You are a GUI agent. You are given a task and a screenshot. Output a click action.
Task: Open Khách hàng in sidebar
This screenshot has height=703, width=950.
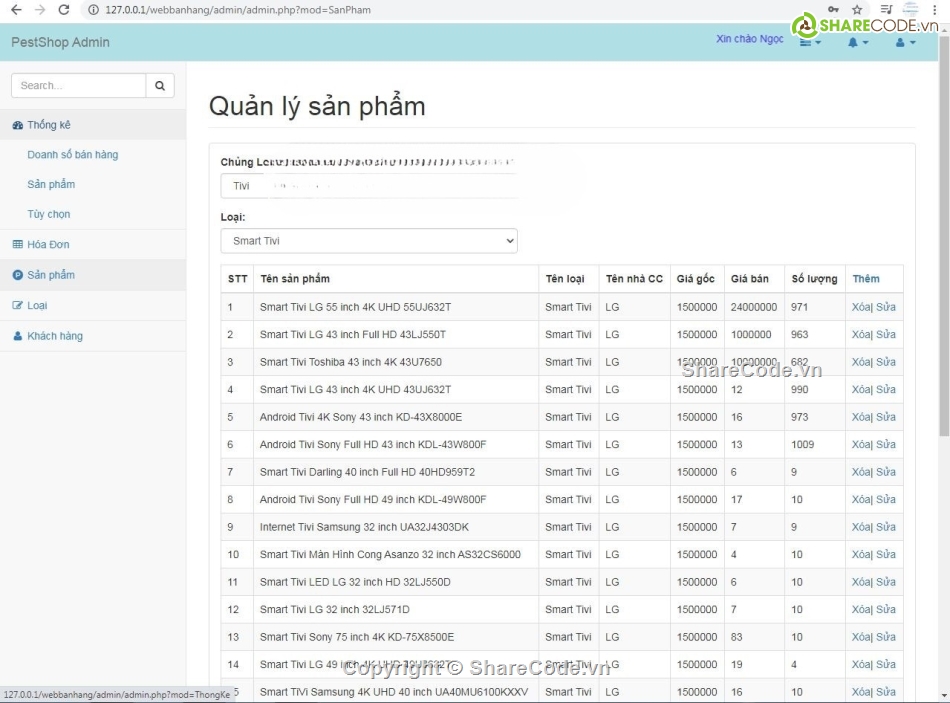point(93,336)
